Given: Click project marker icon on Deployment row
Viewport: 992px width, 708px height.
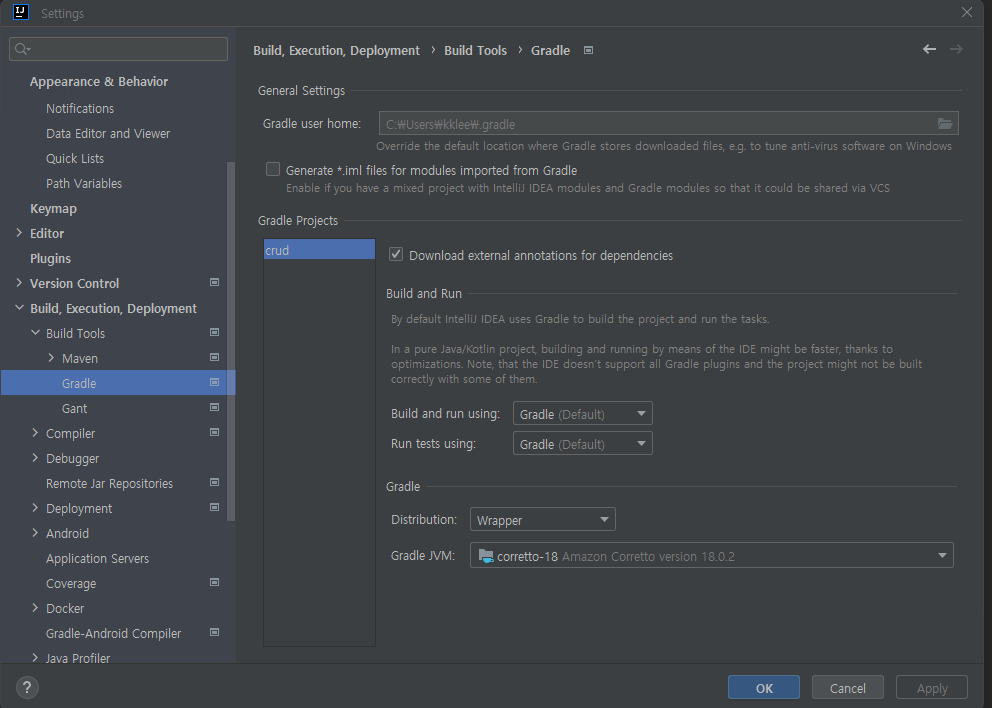Looking at the screenshot, I should pyautogui.click(x=214, y=507).
